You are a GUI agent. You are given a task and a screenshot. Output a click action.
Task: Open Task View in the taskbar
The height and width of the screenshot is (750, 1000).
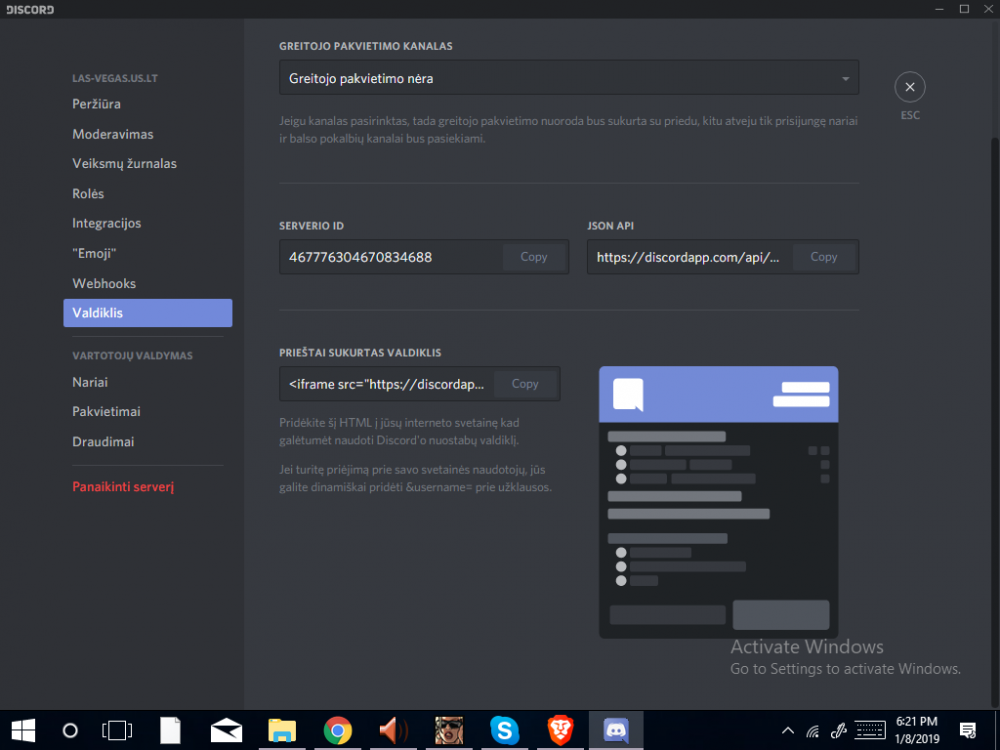(118, 730)
